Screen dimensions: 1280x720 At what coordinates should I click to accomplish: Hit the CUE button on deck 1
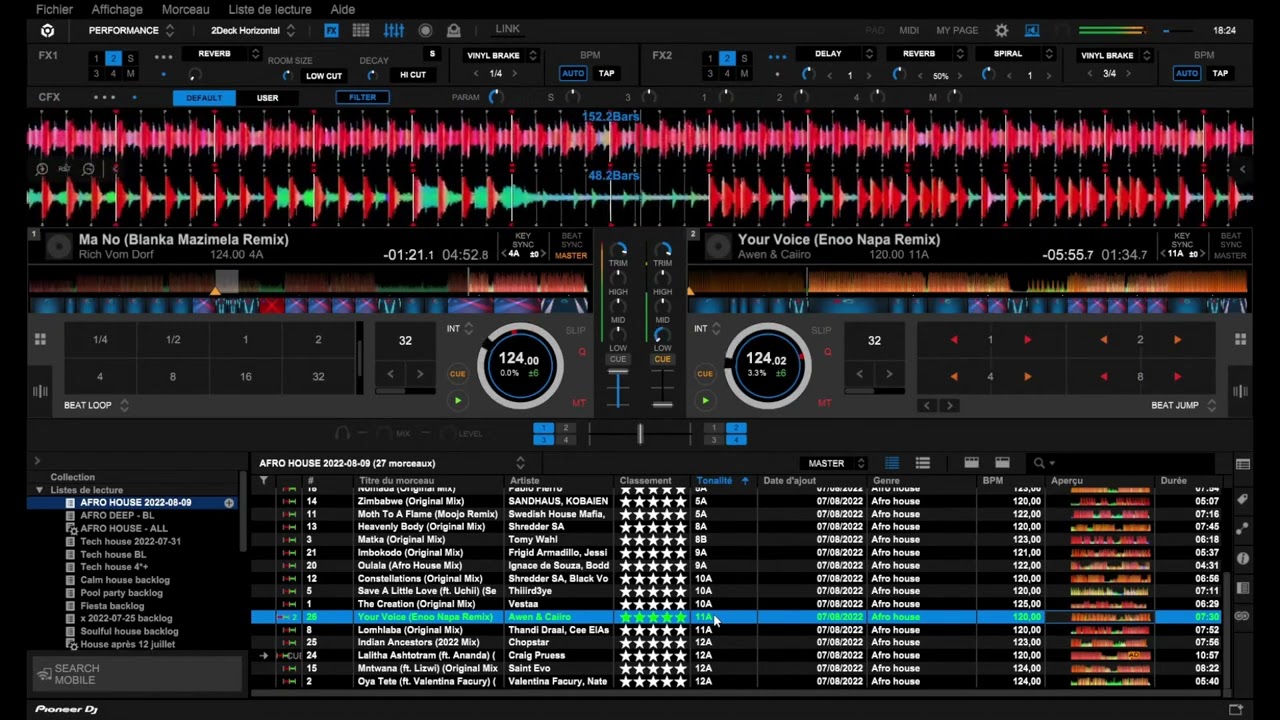(x=457, y=374)
